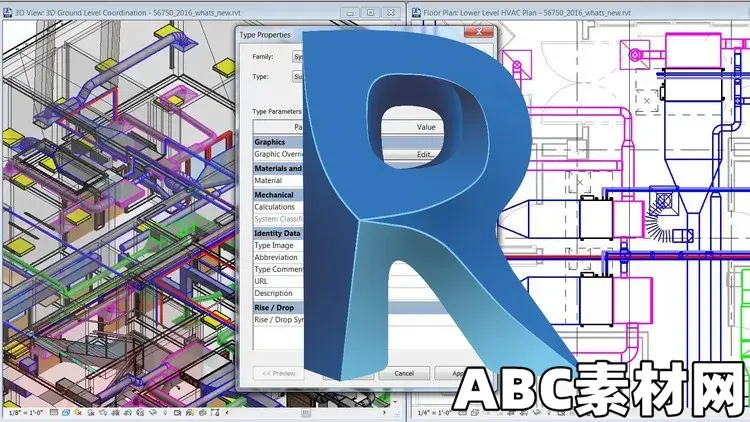This screenshot has height=422, width=750.
Task: Select the Abbreviation row
Action: (x=276, y=257)
